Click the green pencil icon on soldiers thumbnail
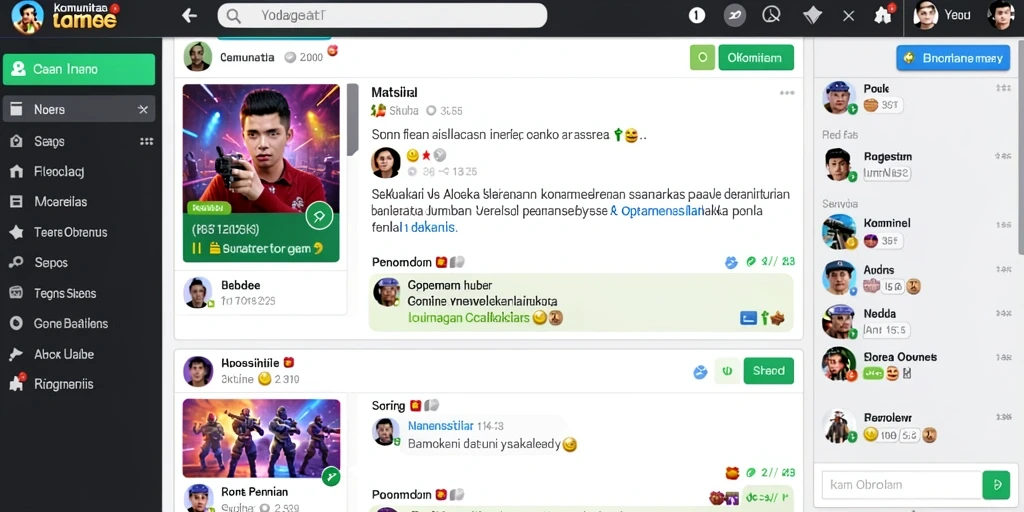The image size is (1024, 512). 331,477
